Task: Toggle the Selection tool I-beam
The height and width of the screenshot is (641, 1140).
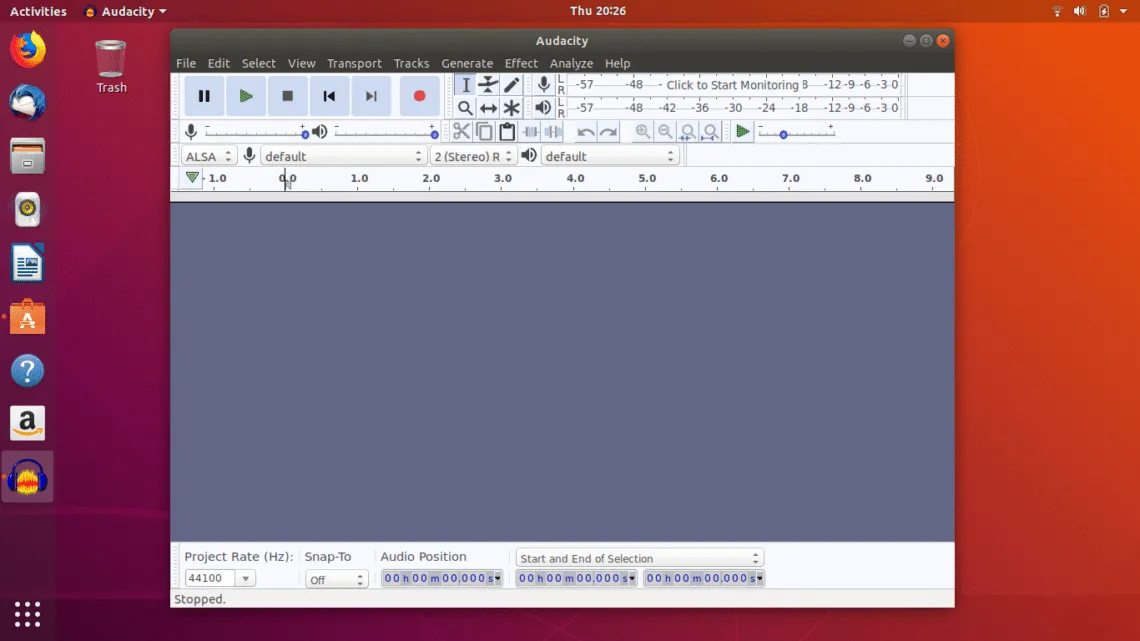Action: [465, 85]
